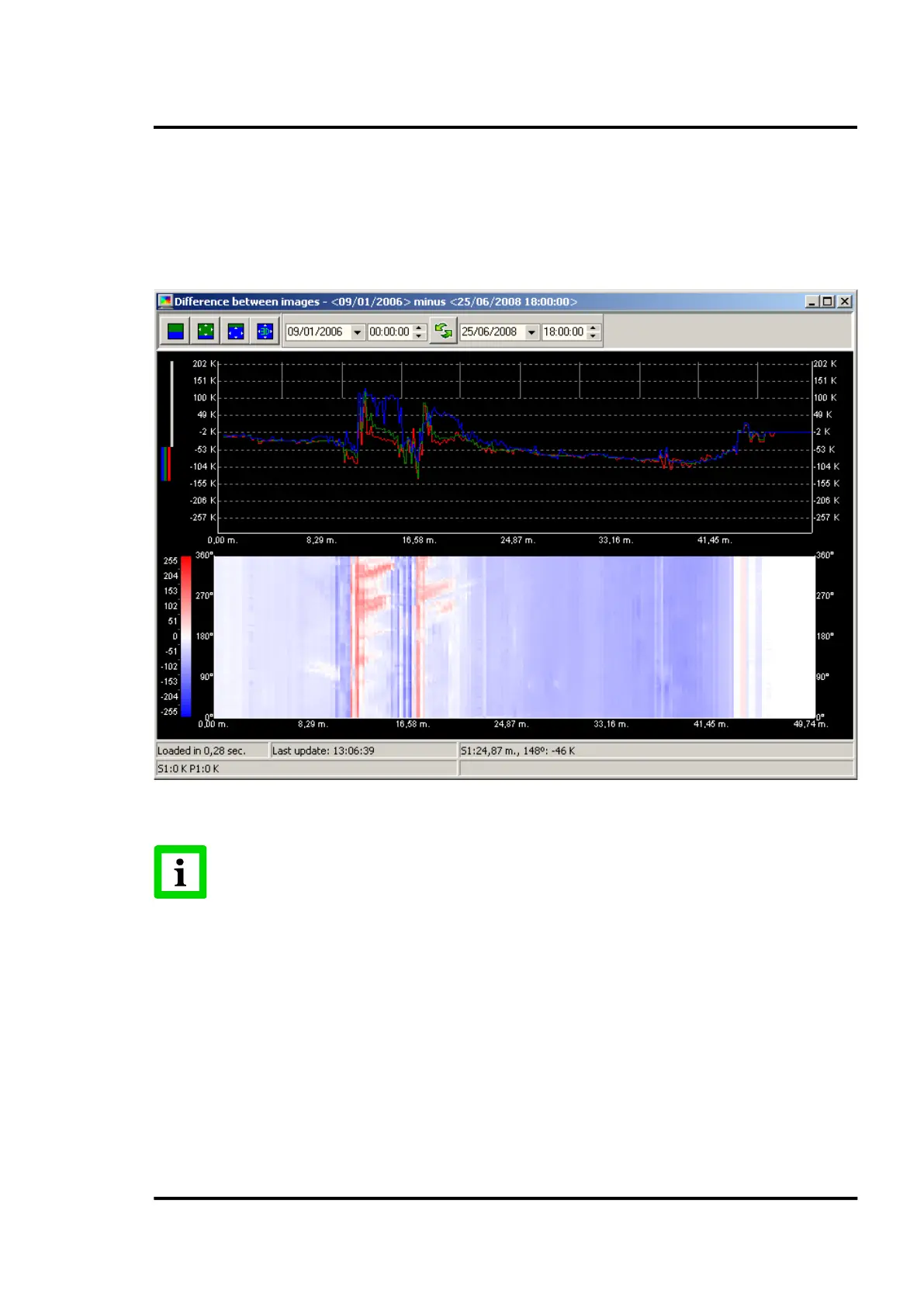Click the '49,74 m.' image axis label
This screenshot has width=924, height=1307.
pos(811,724)
